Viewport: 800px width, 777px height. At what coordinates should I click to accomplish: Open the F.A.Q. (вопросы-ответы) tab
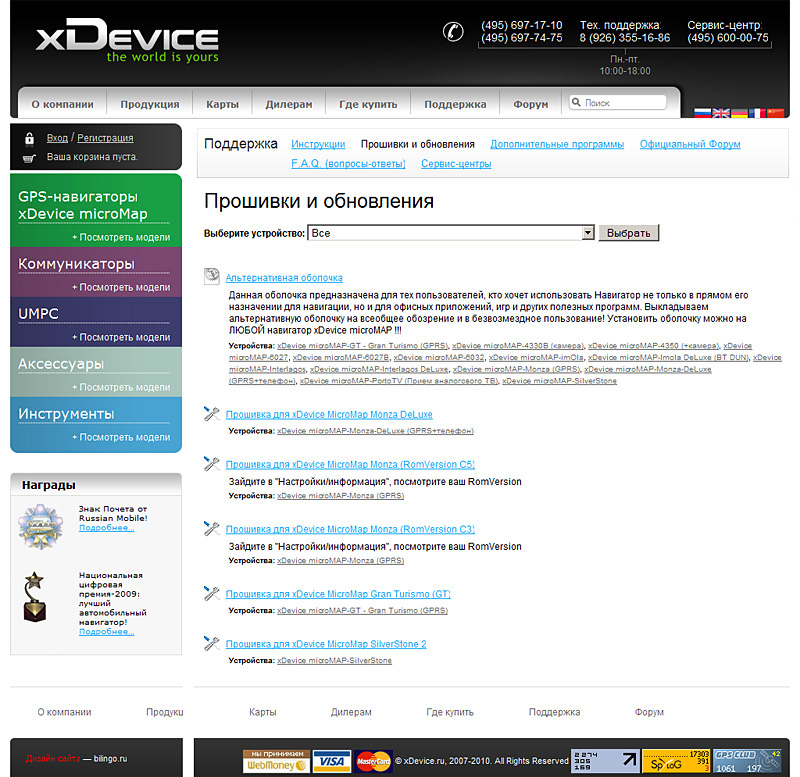[348, 164]
